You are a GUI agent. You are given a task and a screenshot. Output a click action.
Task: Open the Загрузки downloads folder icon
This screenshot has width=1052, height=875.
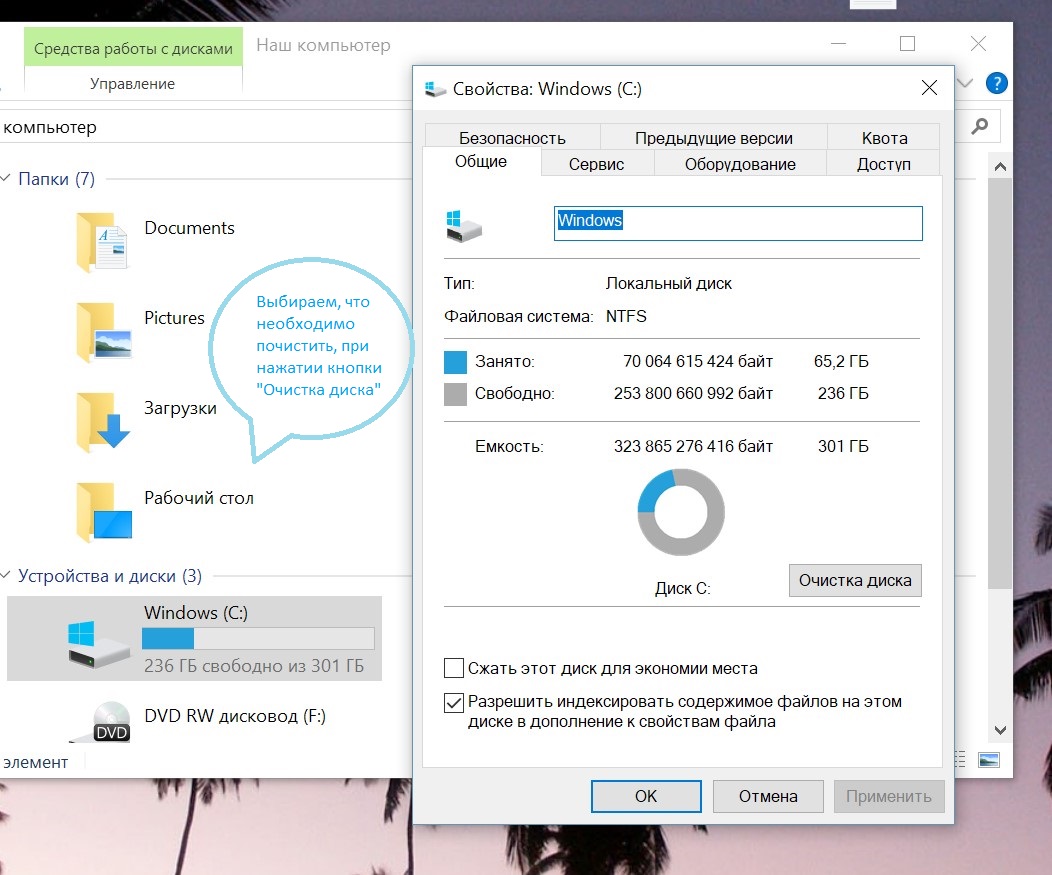(103, 422)
